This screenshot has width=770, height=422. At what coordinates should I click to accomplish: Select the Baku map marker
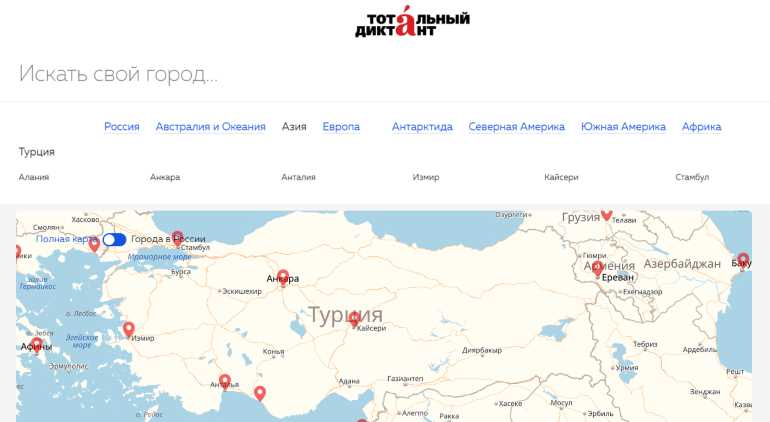[x=743, y=260]
